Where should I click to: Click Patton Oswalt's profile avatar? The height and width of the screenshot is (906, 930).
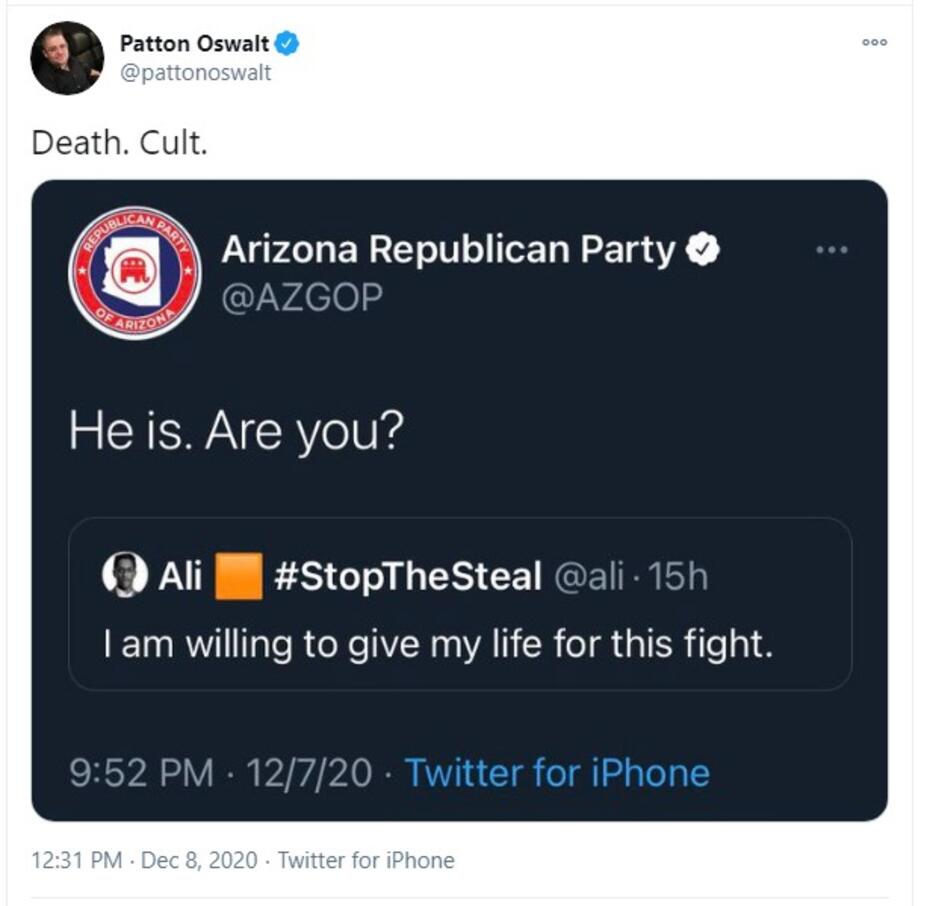click(x=67, y=58)
